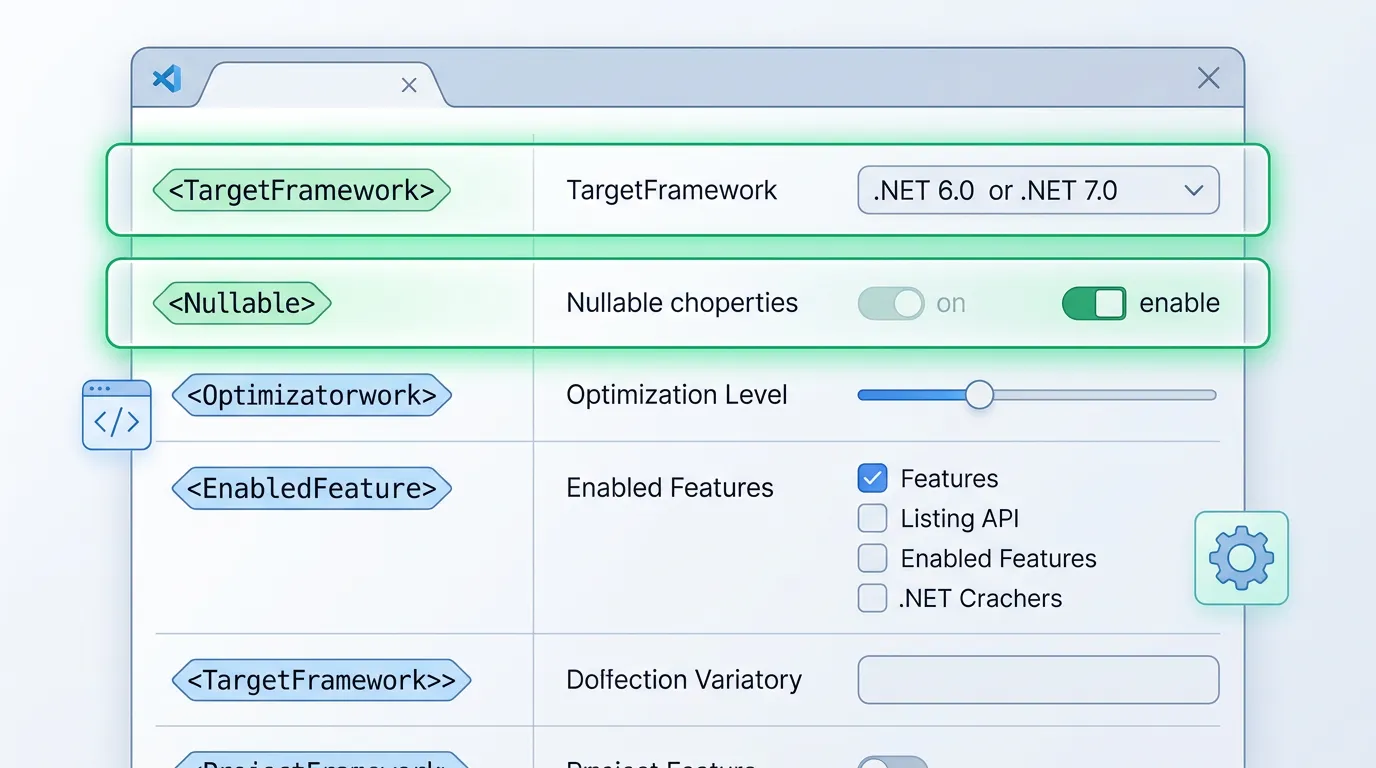Select the <Nullable> tag badge
Screen dimensions: 1376x768
pyautogui.click(x=242, y=303)
